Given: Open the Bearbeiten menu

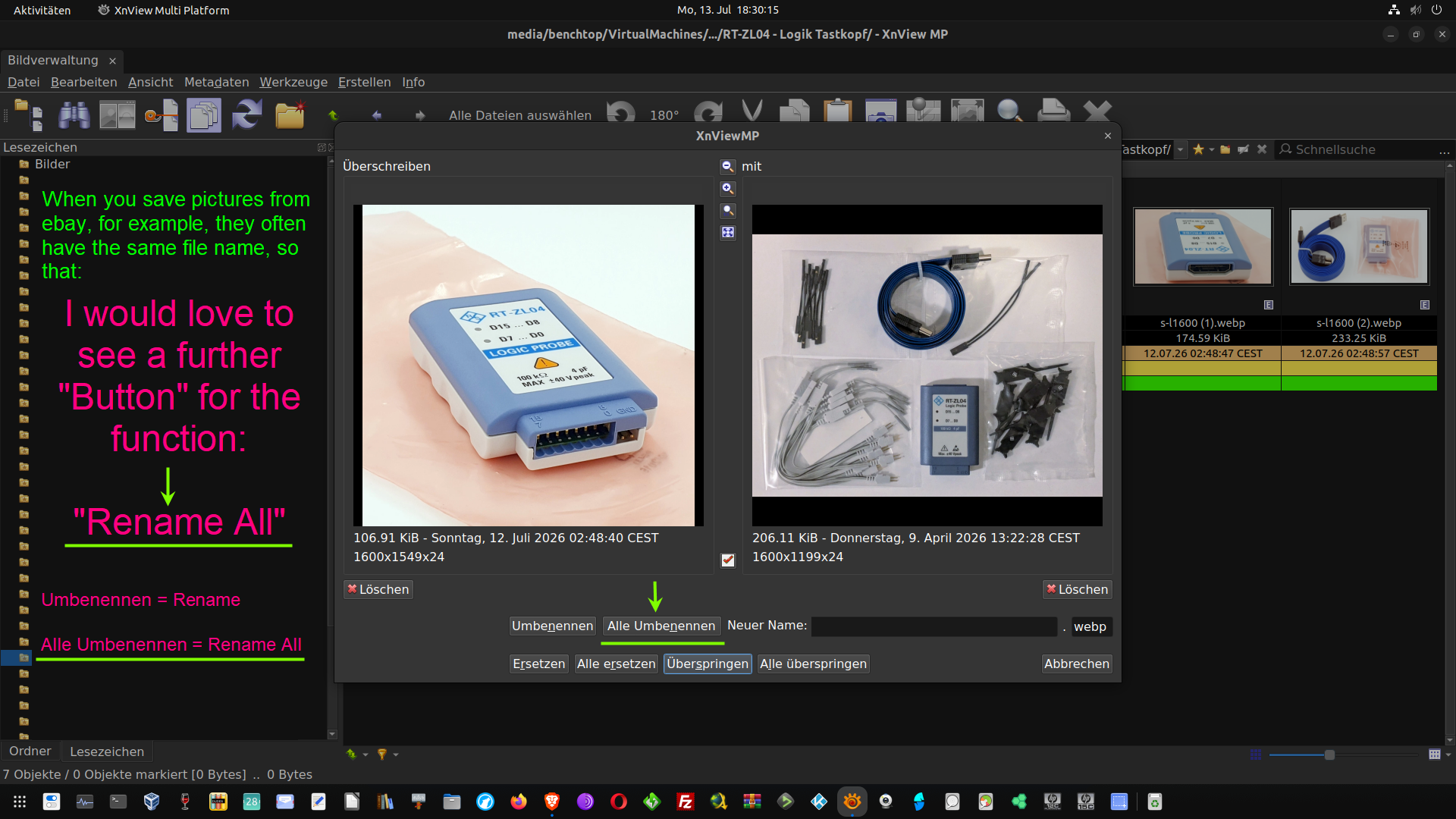Looking at the screenshot, I should (84, 82).
